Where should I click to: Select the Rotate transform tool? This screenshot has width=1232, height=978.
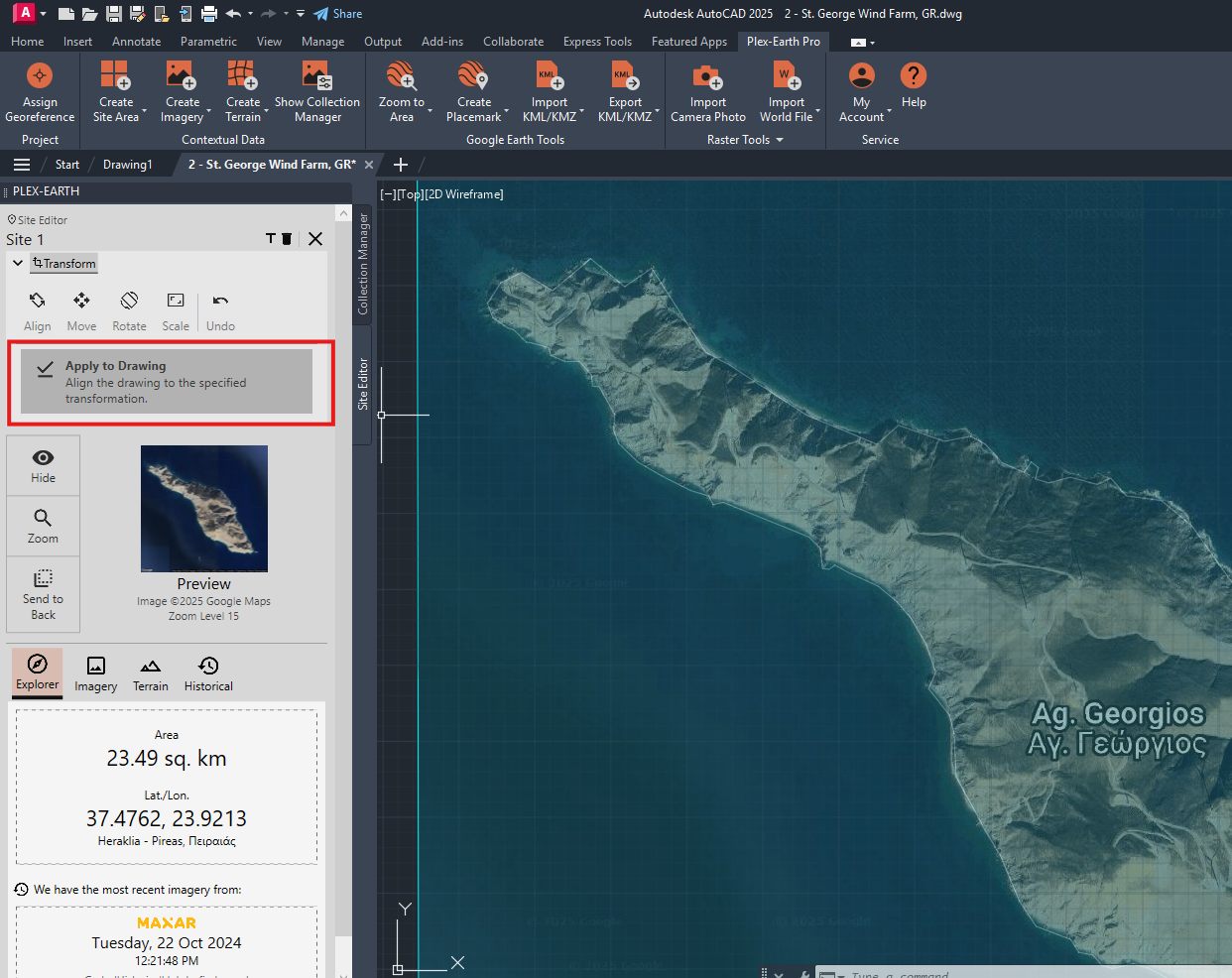click(129, 311)
